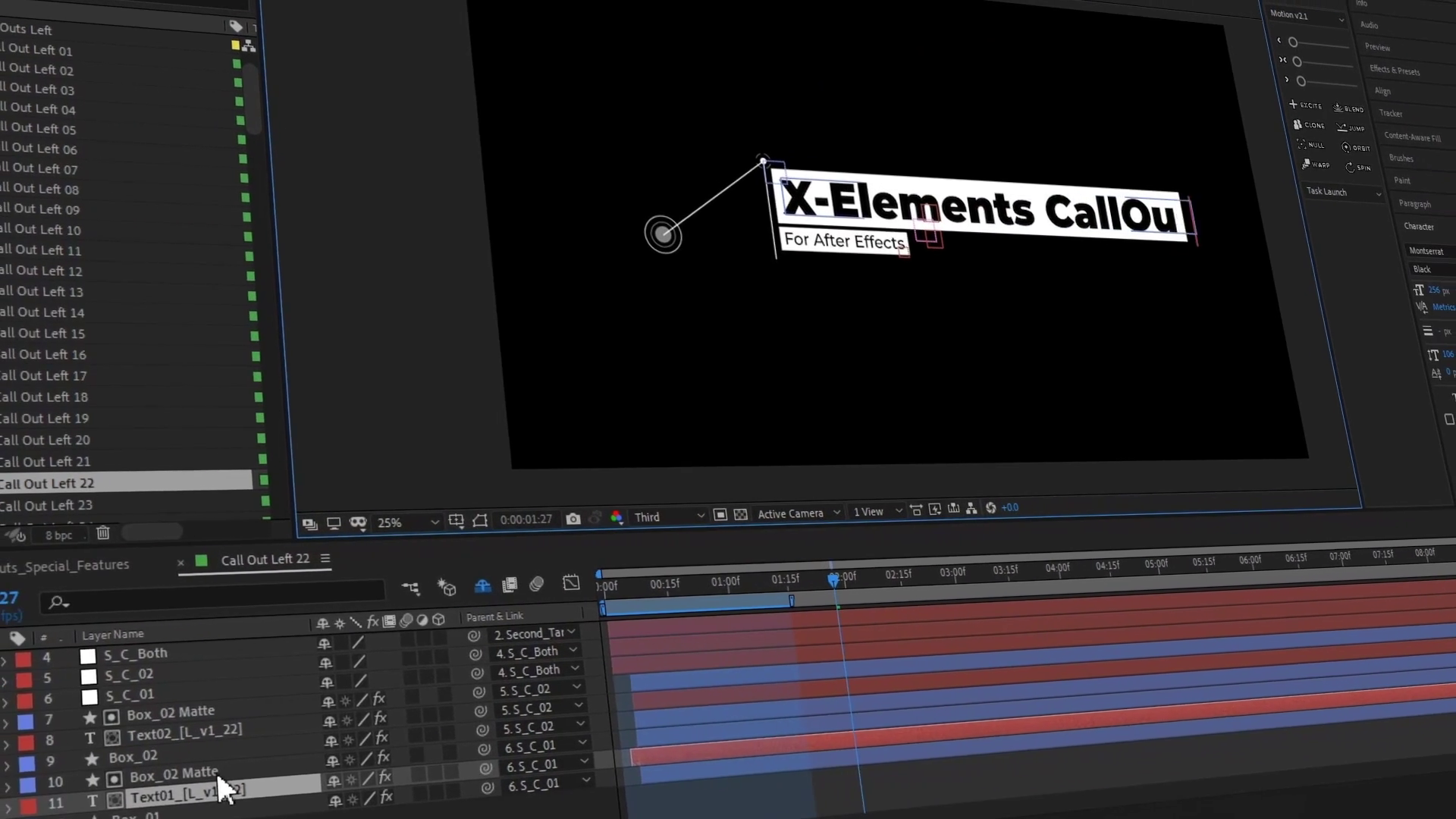Click the timeline layer search field
Screen dimensions: 1456x819
[212, 601]
